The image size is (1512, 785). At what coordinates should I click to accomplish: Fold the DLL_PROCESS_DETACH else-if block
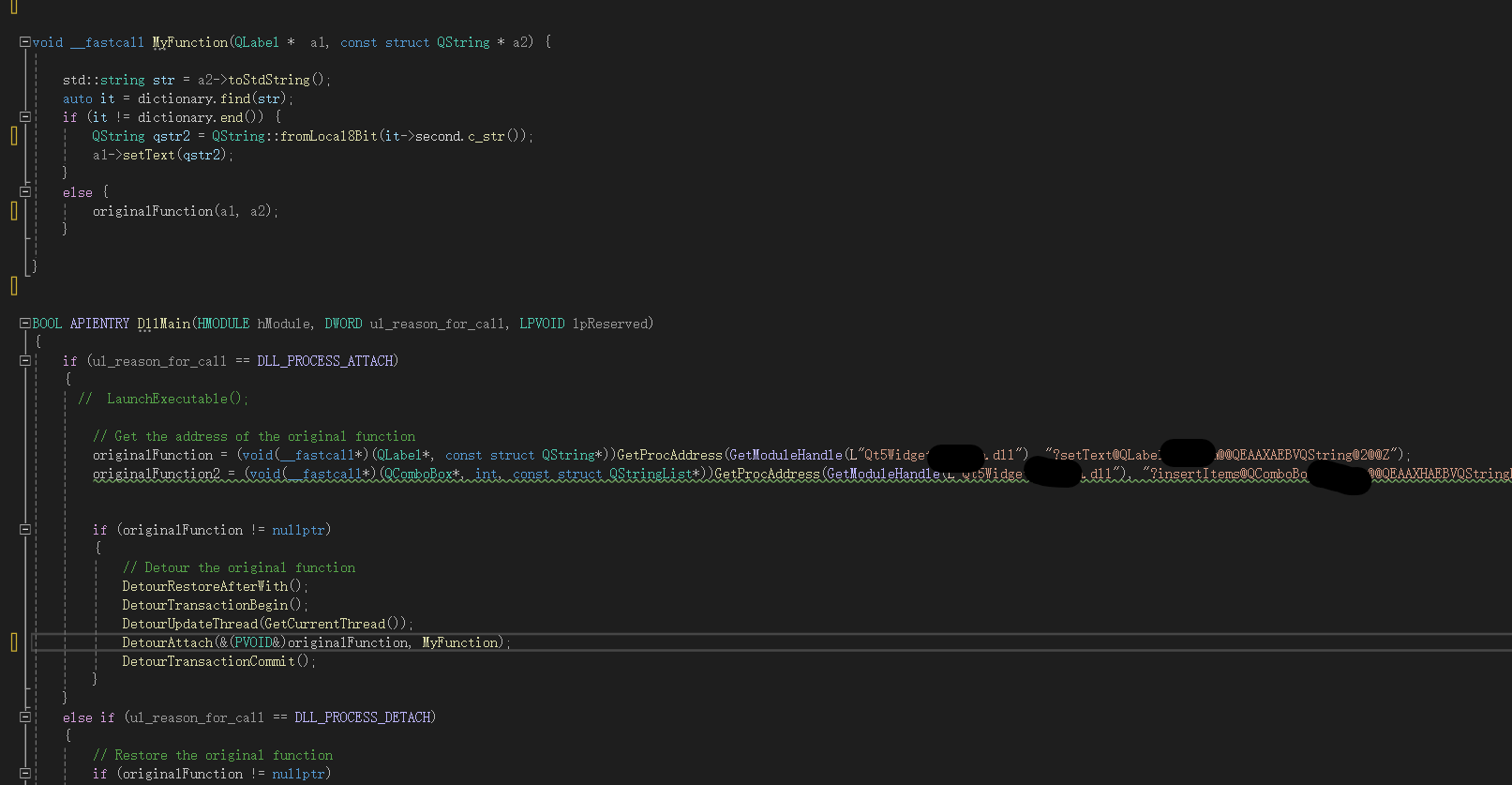coord(25,717)
